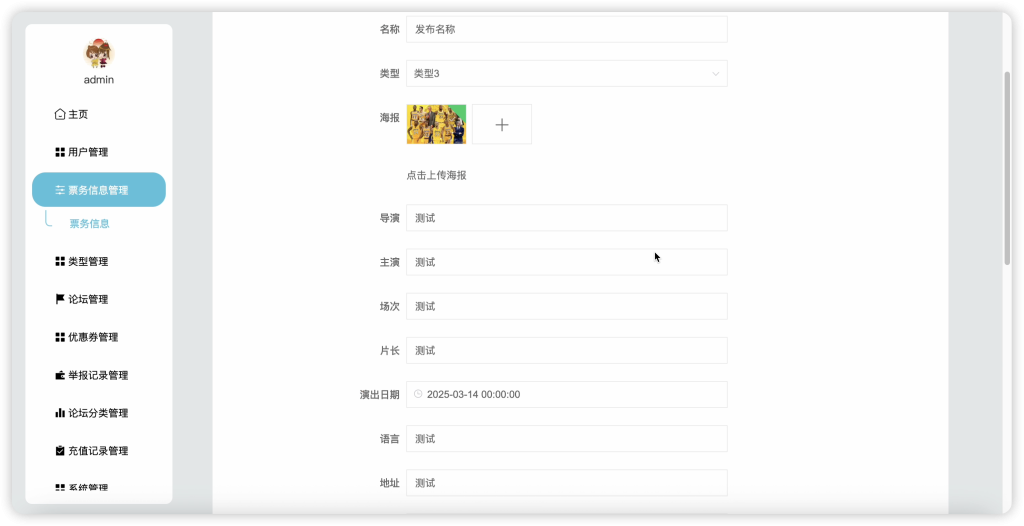The height and width of the screenshot is (526, 1024).
Task: Click the flag icon beside 论坛管理
Action: [60, 299]
